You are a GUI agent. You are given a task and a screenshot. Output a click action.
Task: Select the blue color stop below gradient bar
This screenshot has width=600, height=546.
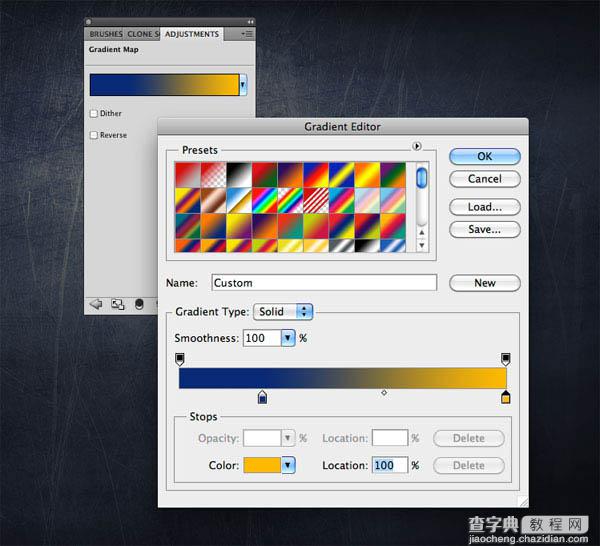(x=262, y=397)
